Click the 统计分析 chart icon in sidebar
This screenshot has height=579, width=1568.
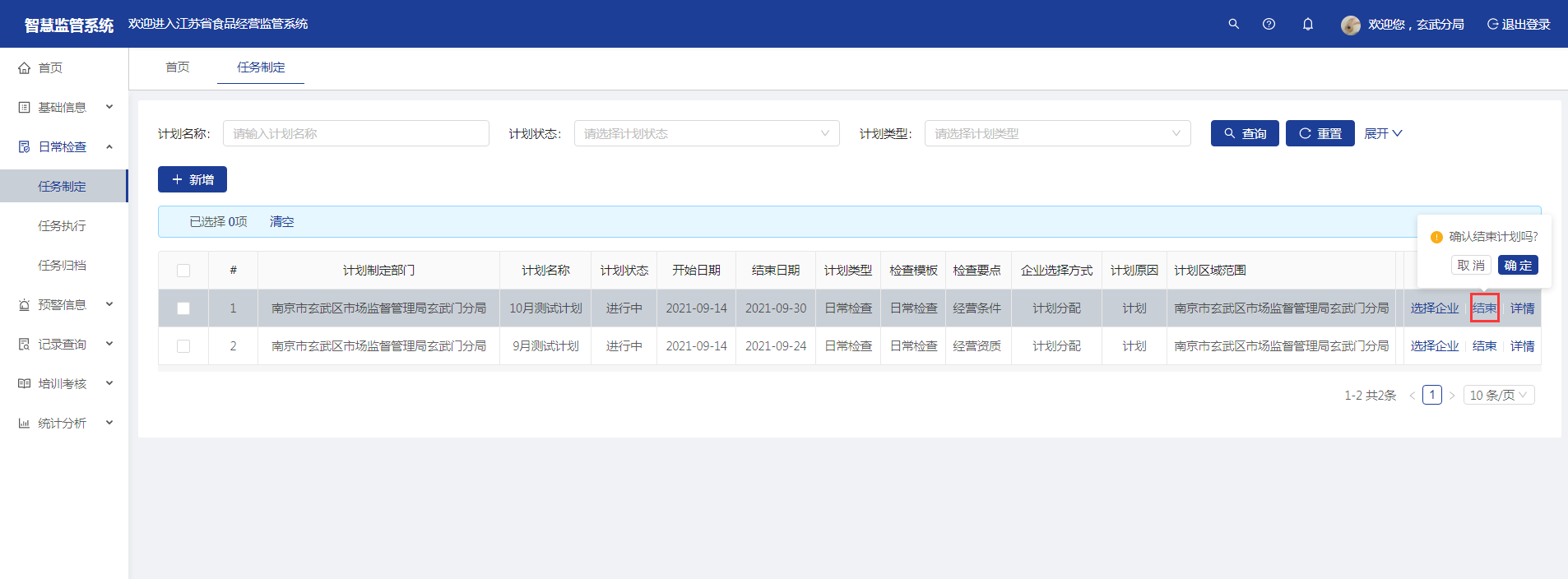click(25, 424)
